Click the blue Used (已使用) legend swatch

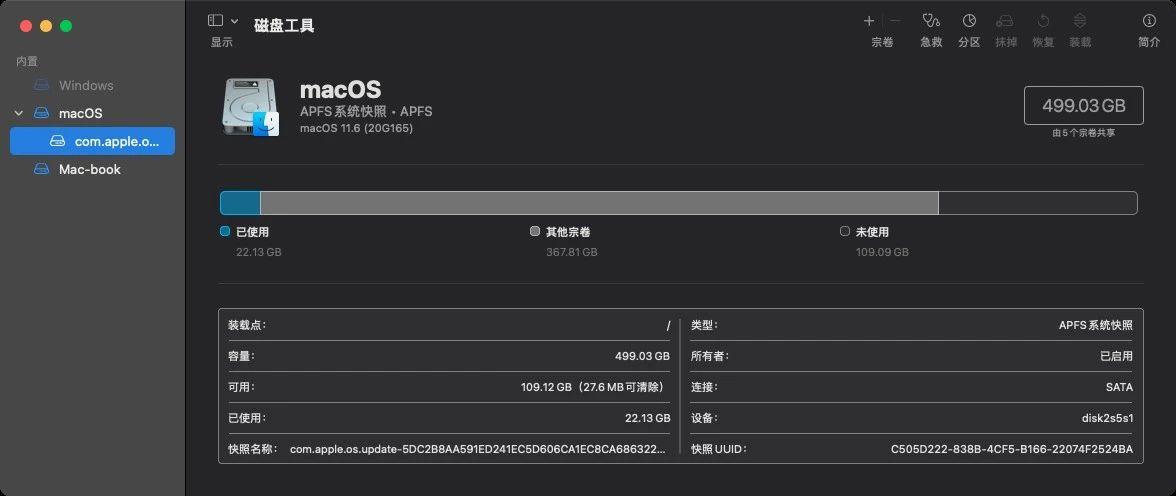click(225, 232)
